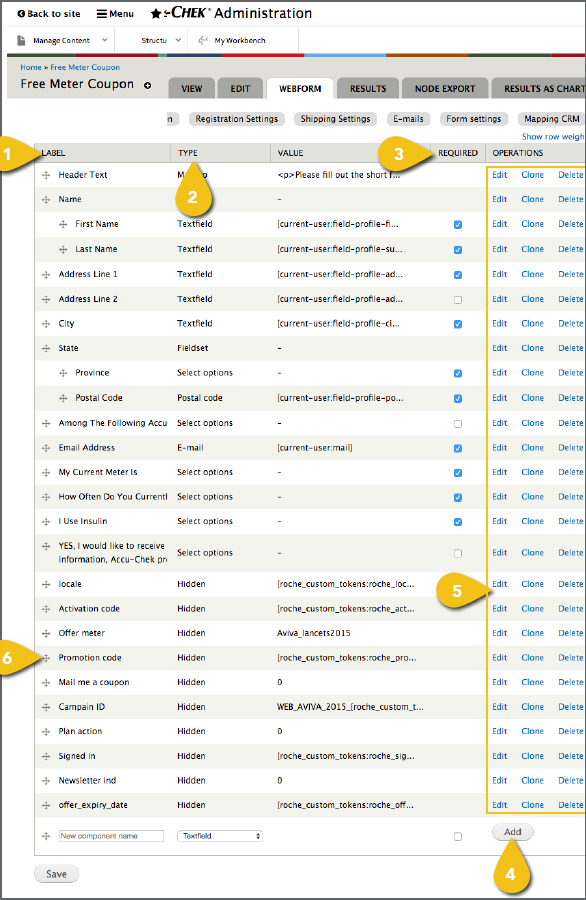Click Delete for Newsletter ind row
Viewport: 586px width, 900px height.
click(571, 781)
